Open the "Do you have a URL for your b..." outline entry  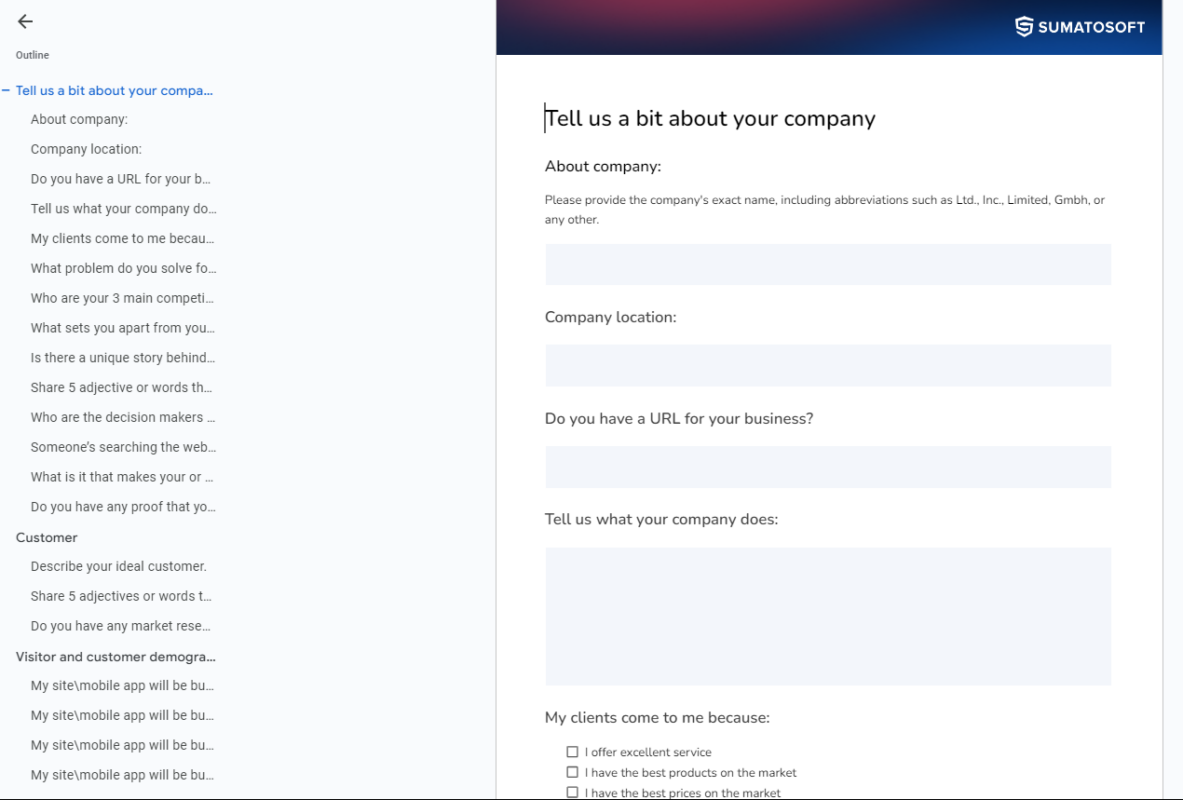[121, 178]
